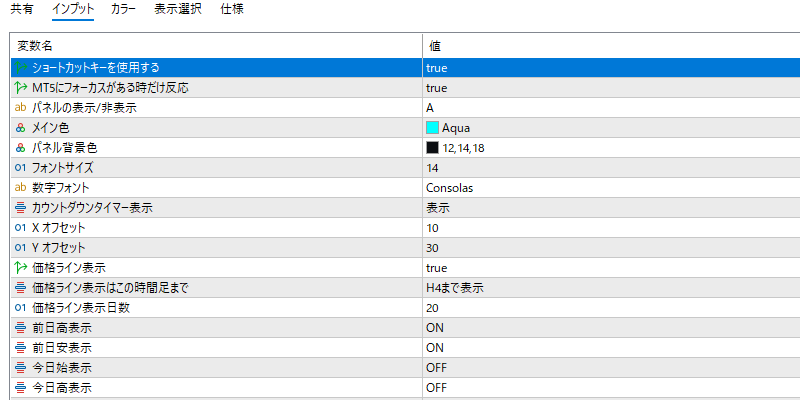Select the ショートカットキーを使用する row name
The width and height of the screenshot is (800, 400).
(x=95, y=67)
